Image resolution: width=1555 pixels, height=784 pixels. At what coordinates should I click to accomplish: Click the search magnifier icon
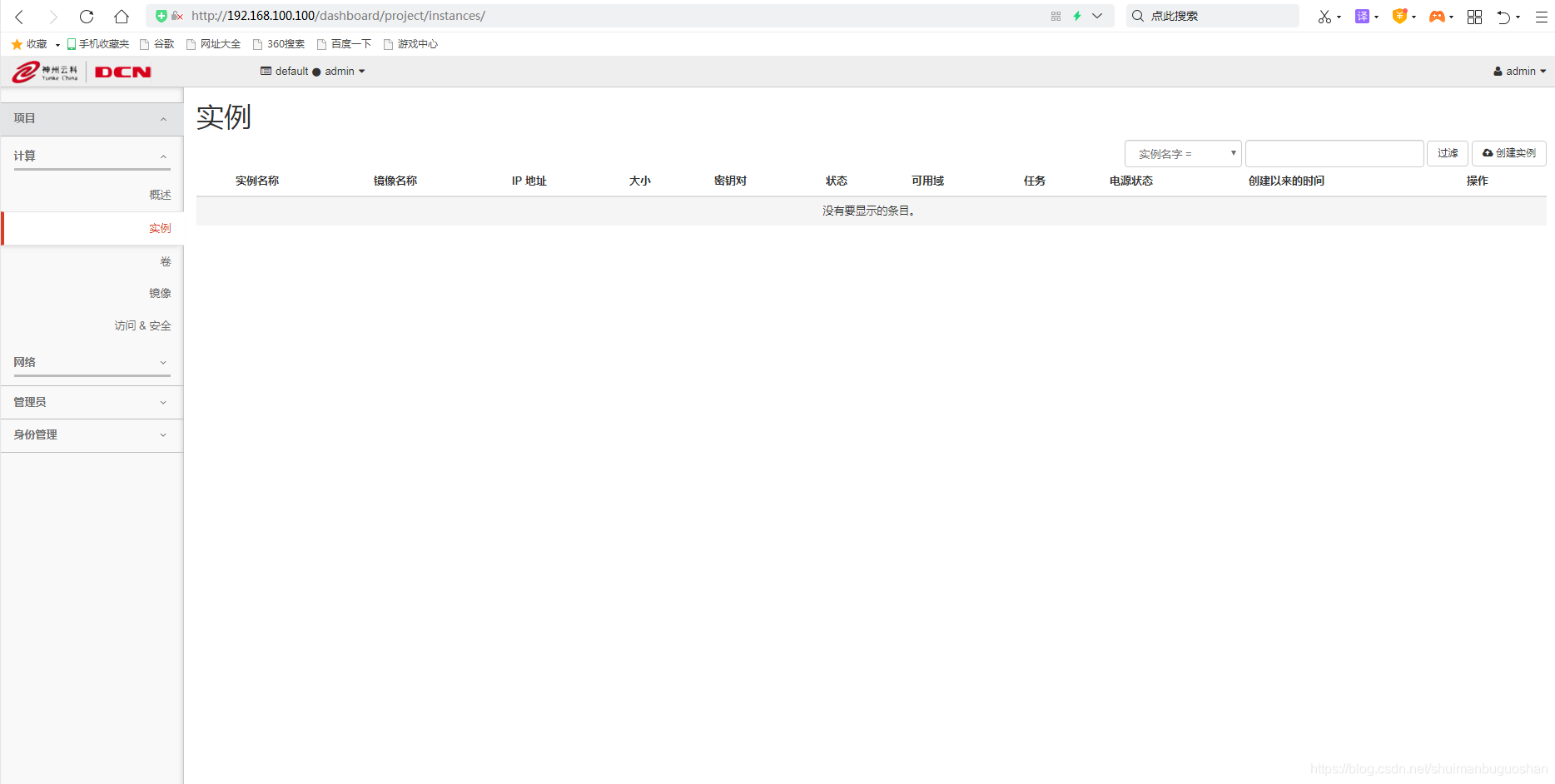[1138, 16]
